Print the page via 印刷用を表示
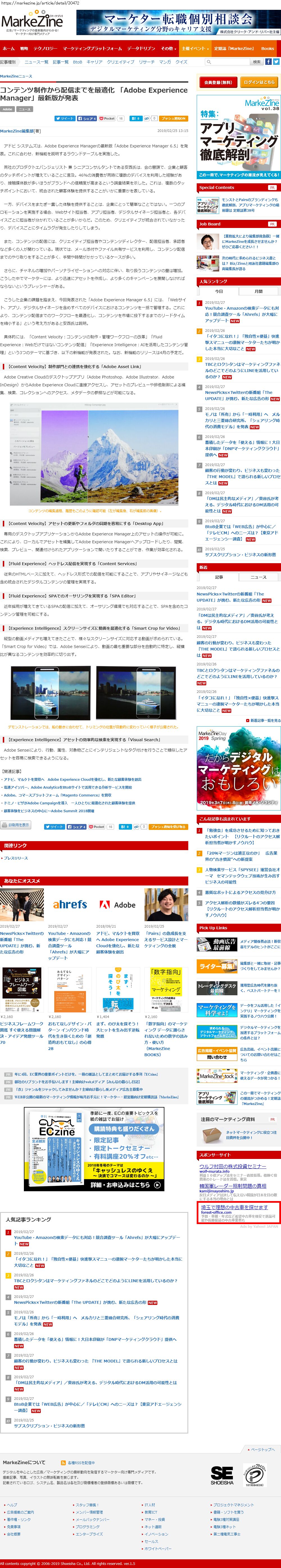The image size is (281, 1568). (16, 825)
